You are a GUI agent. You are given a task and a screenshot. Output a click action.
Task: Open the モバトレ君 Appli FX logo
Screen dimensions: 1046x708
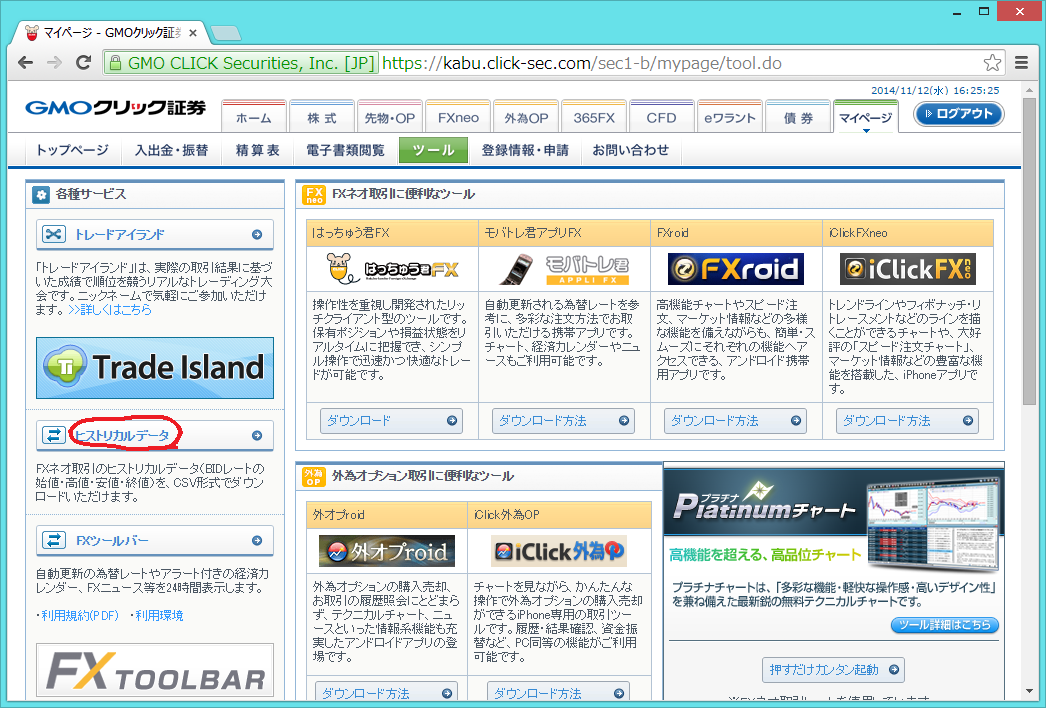[x=564, y=268]
